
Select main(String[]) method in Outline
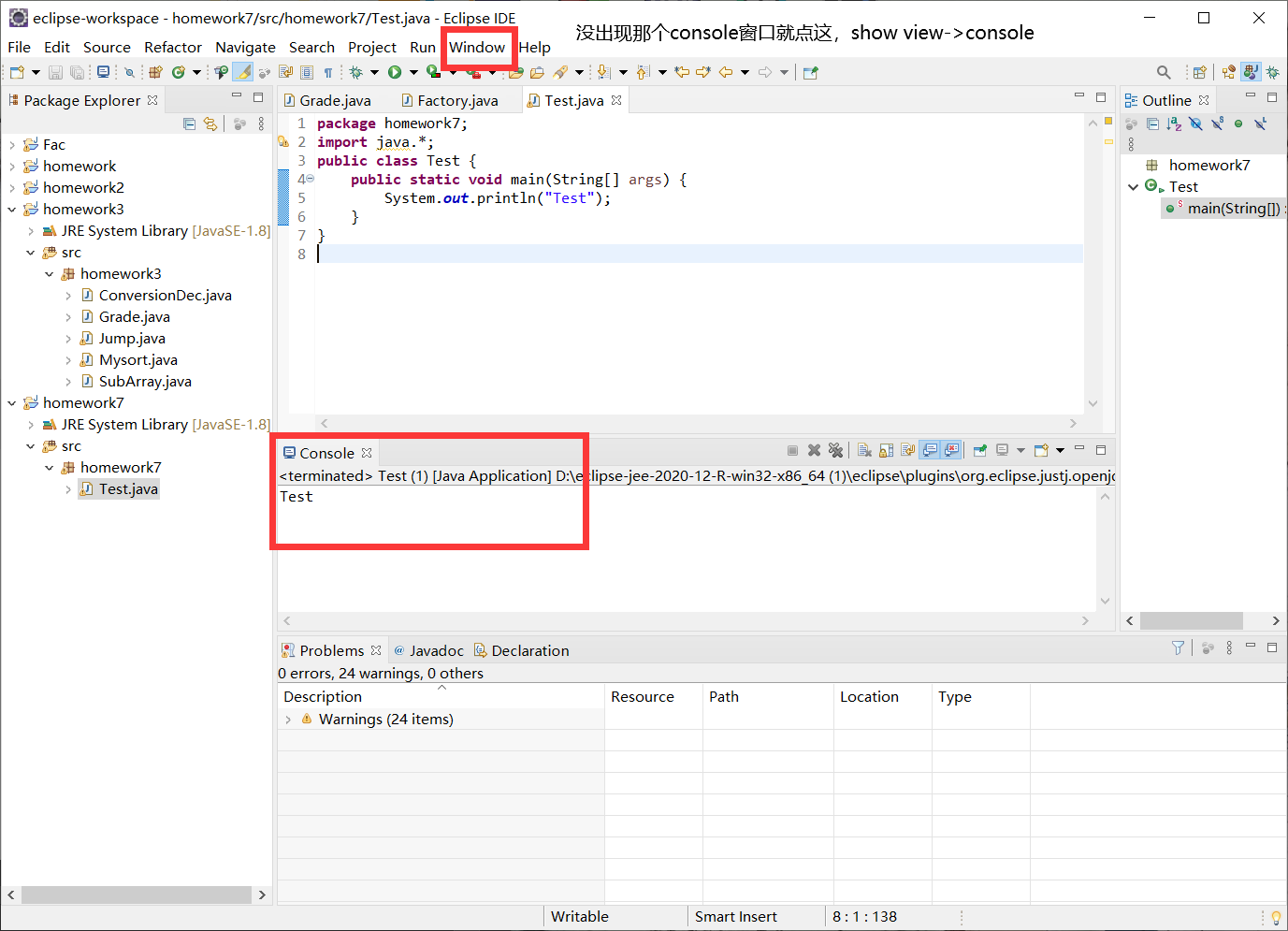coord(1225,209)
